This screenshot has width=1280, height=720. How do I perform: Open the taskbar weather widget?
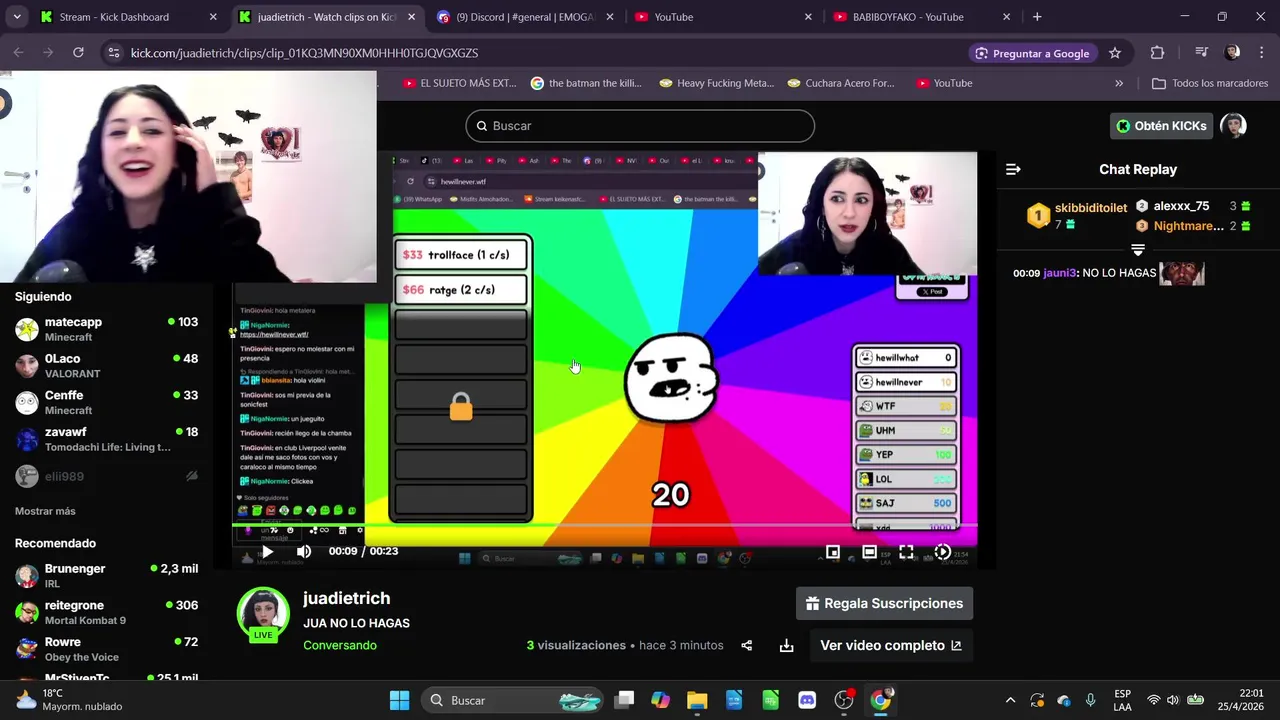tap(68, 700)
